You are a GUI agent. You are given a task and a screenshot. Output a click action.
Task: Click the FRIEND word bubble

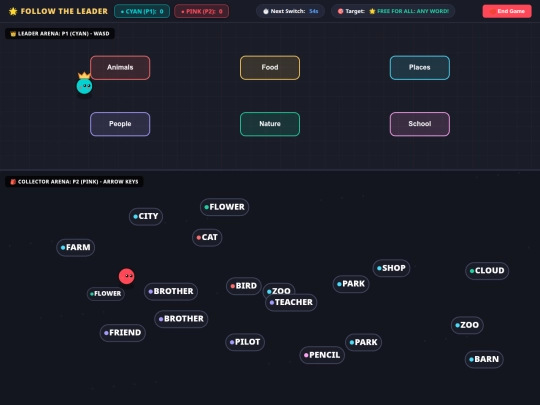123,333
